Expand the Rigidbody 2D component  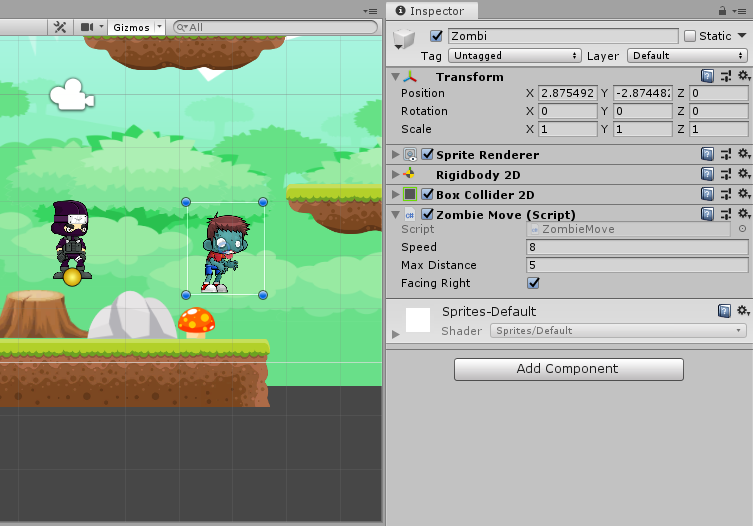coord(395,174)
